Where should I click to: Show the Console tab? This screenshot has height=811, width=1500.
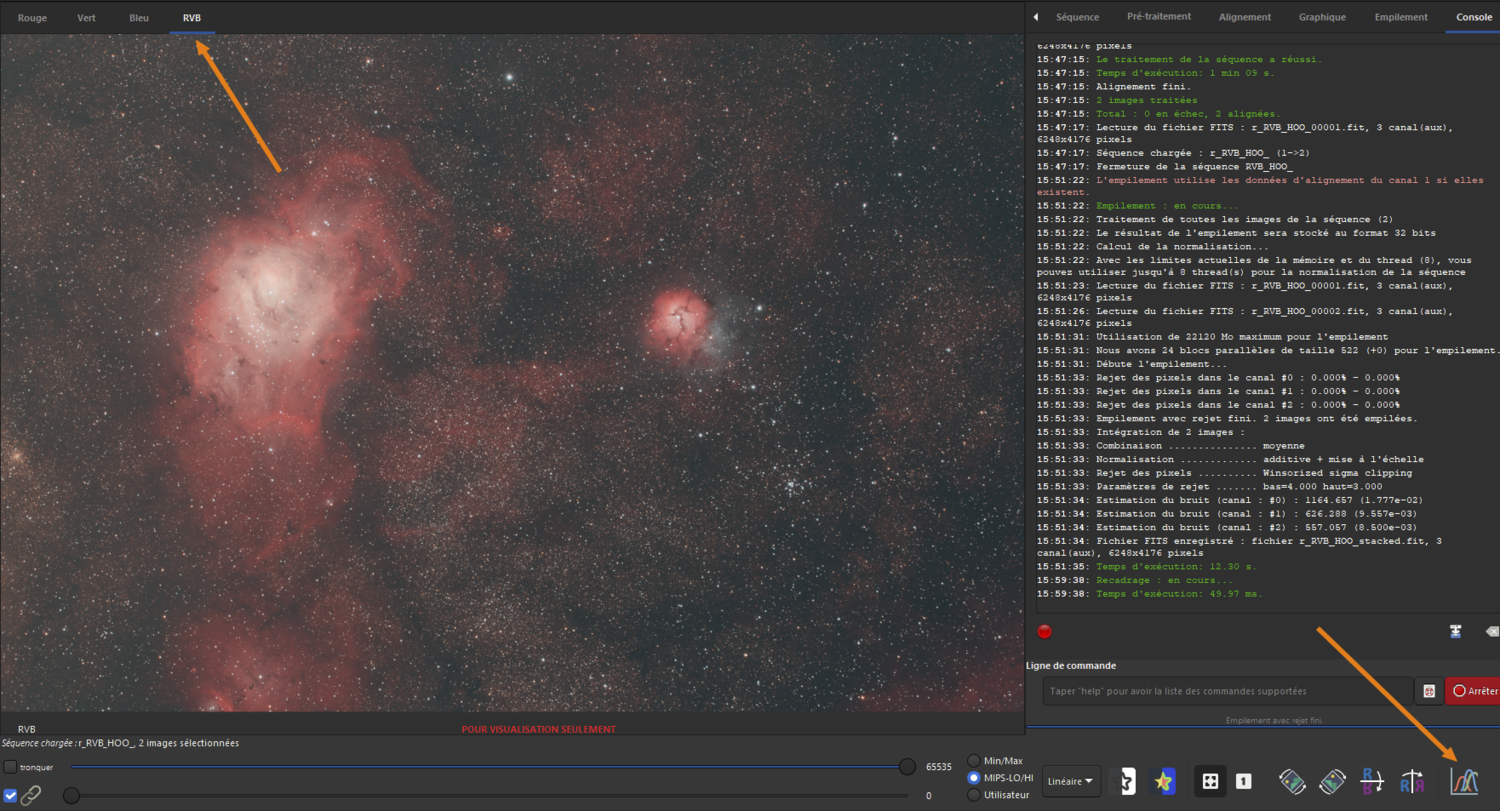(1474, 17)
